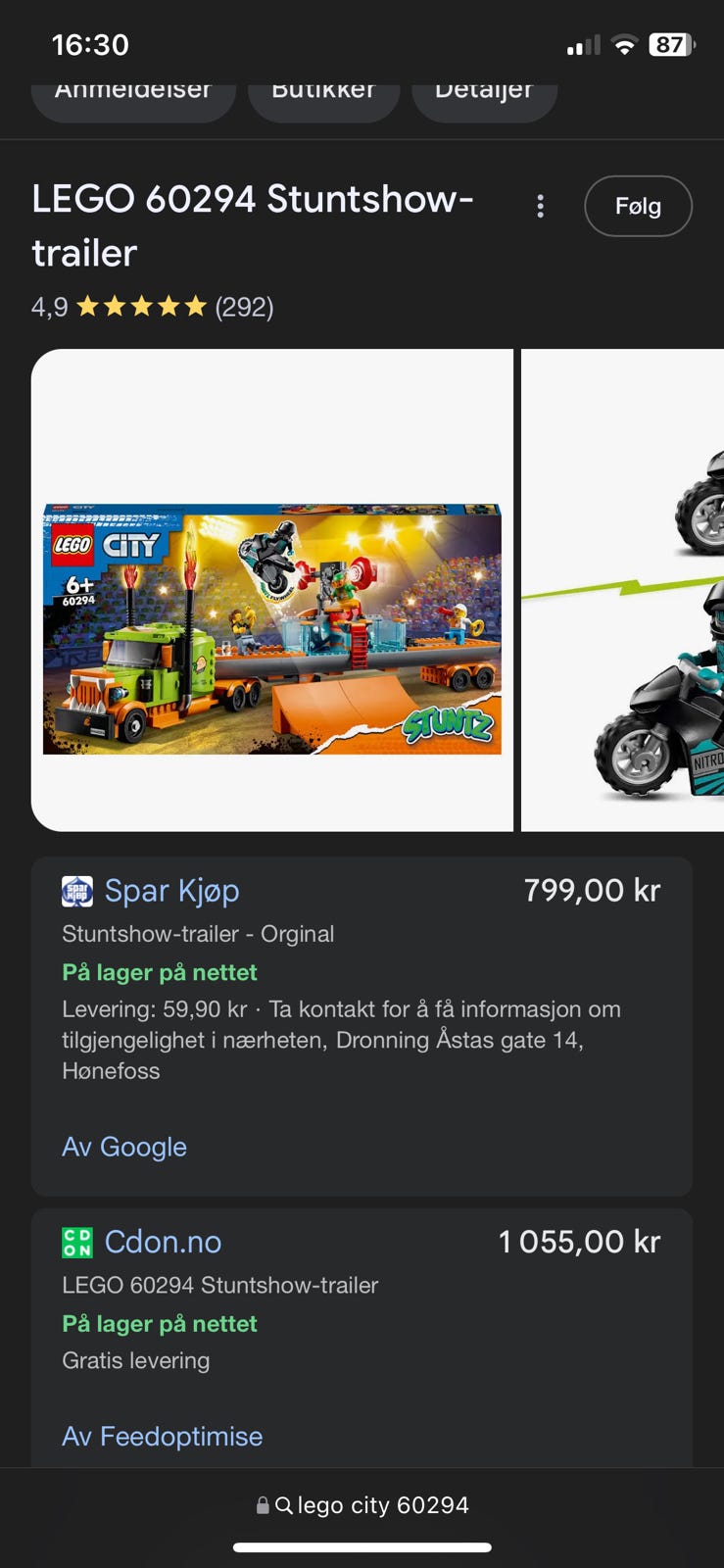Screen dimensions: 724x1568
Task: Tap the lock icon in address bar
Action: 263,1504
